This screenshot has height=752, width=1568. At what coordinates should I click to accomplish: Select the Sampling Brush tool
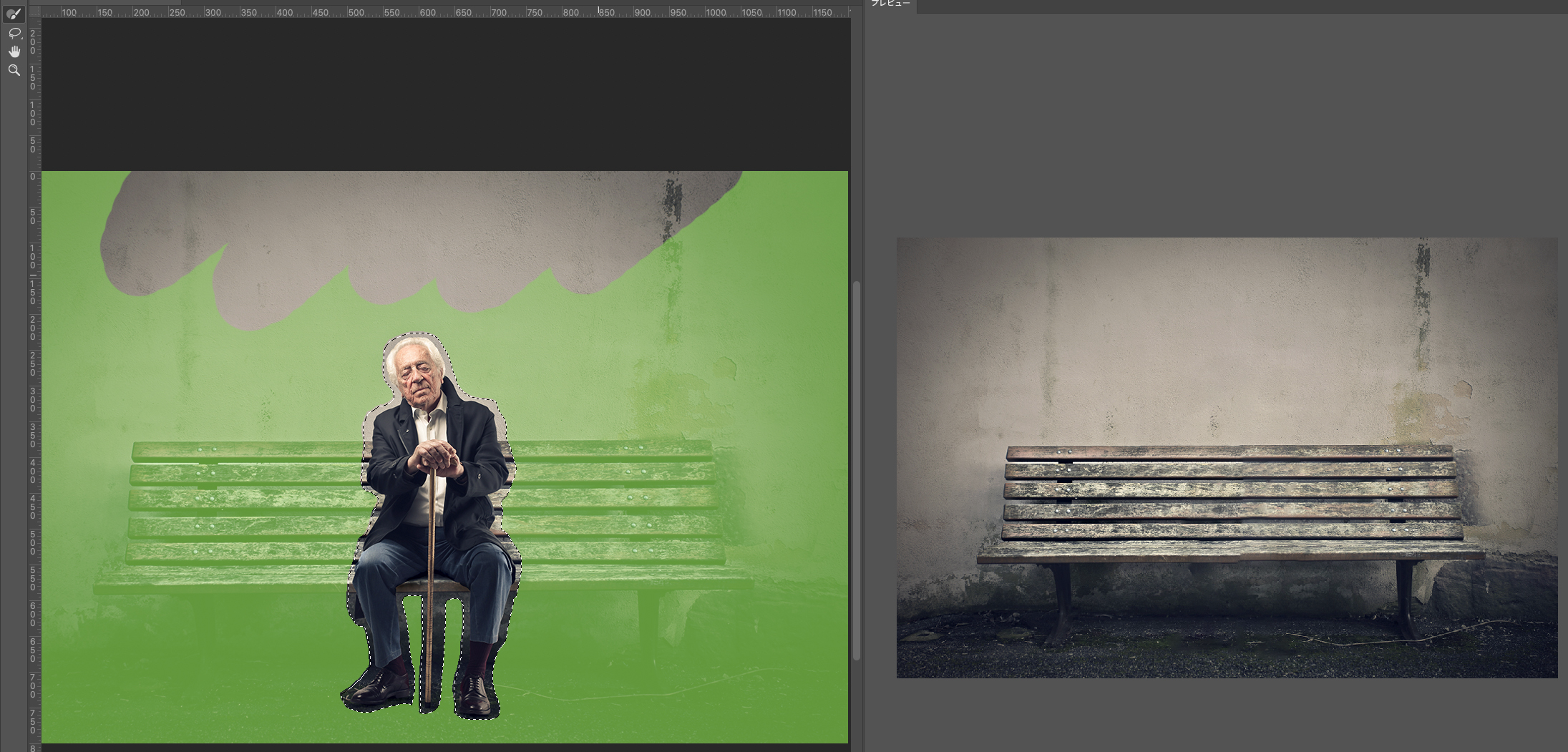click(14, 14)
